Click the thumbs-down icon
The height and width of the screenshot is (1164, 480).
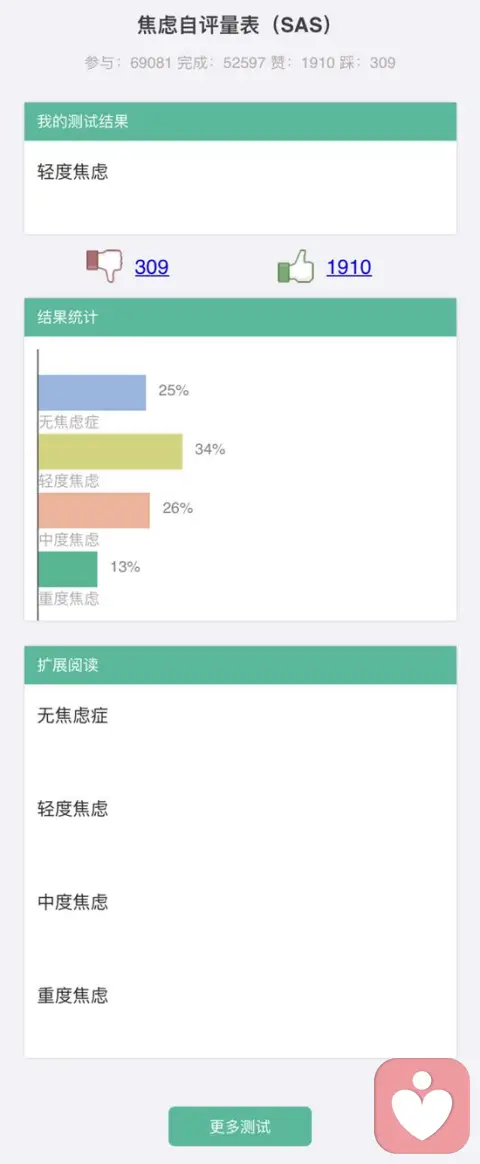point(105,266)
